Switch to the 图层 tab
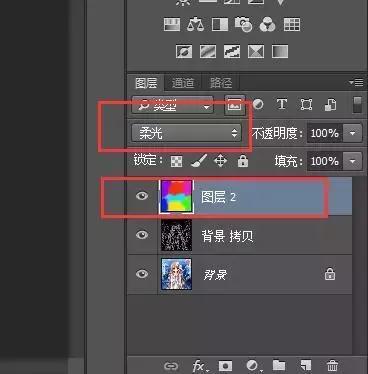Image resolution: width=368 pixels, height=374 pixels. (x=146, y=83)
